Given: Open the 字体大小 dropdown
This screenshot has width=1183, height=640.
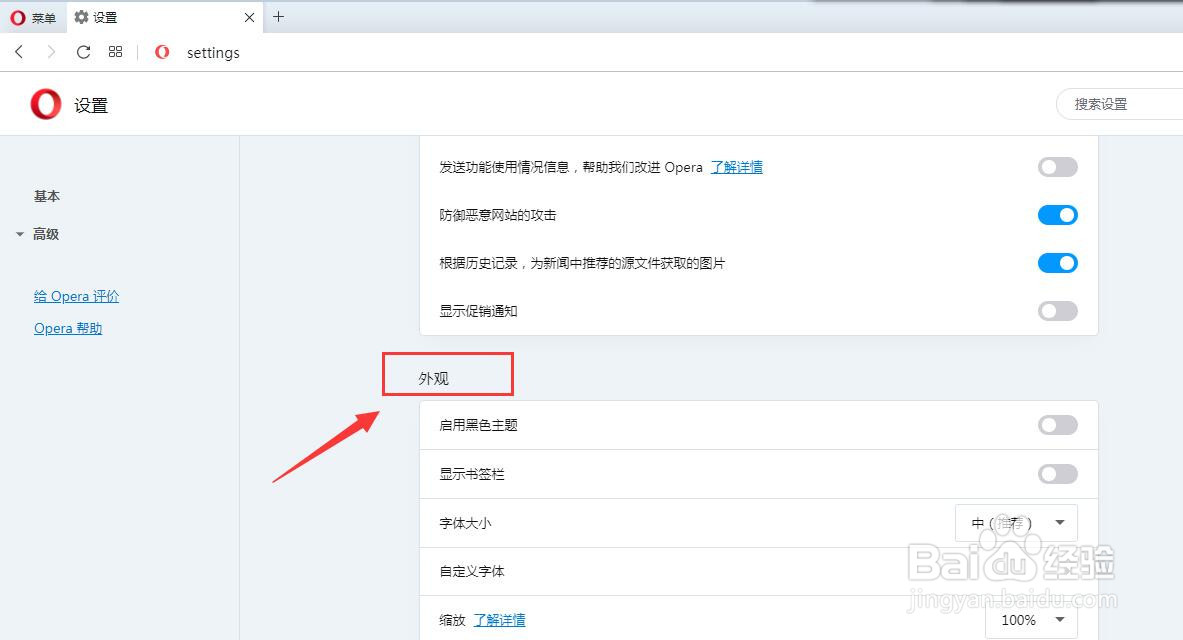Looking at the screenshot, I should pos(1016,522).
